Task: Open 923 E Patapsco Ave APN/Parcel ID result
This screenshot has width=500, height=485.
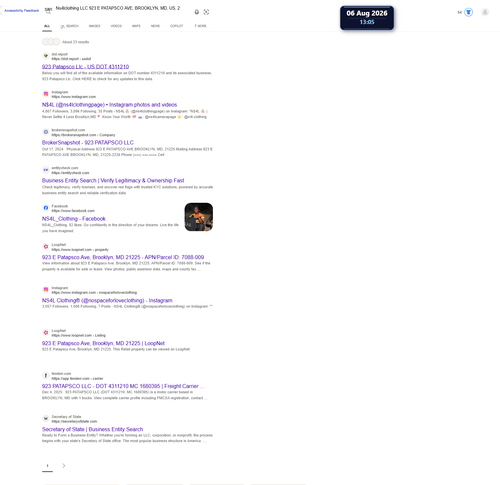Action: (123, 257)
